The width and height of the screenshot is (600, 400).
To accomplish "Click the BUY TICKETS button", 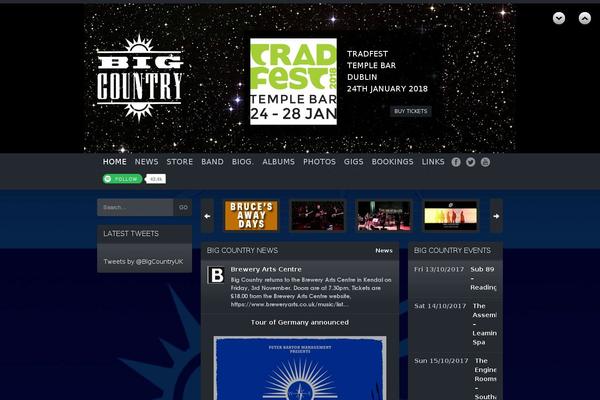I will (x=411, y=111).
